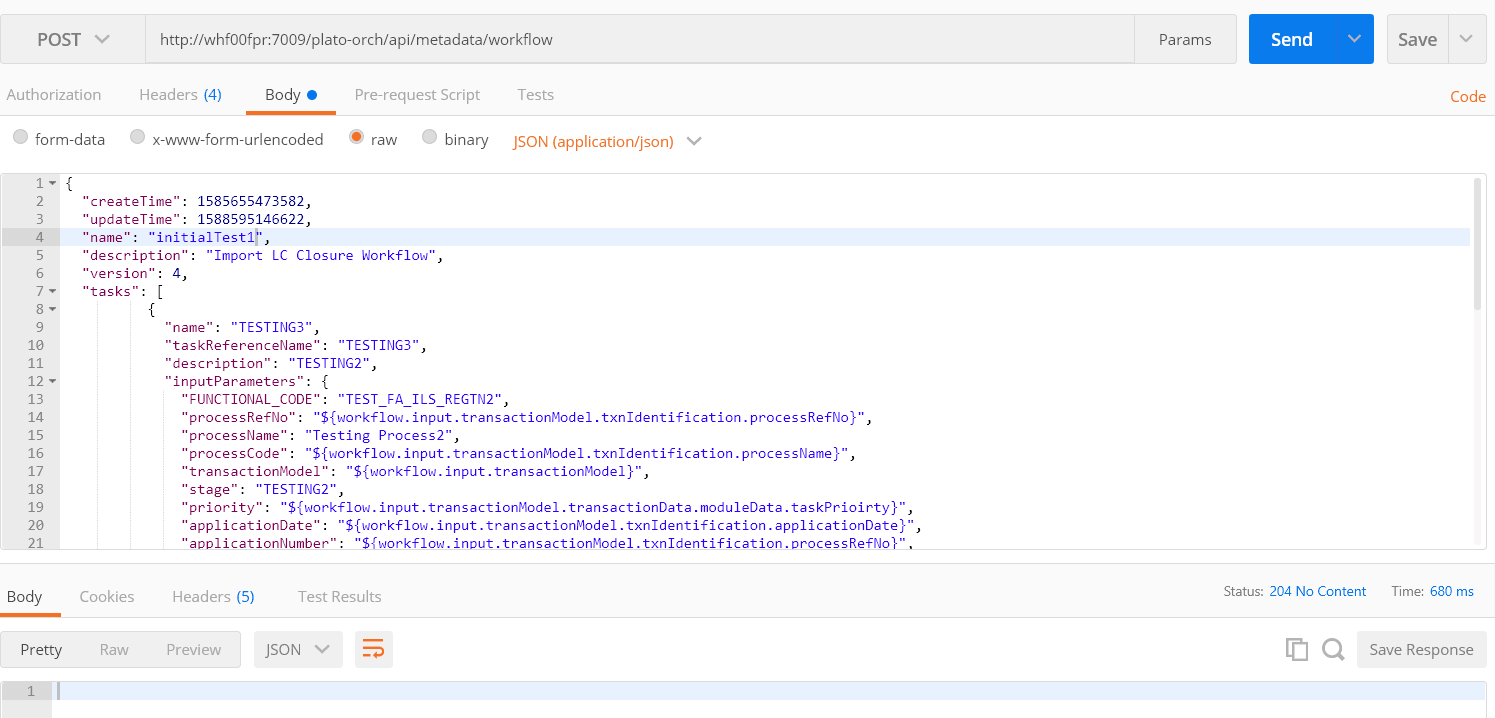
Task: Copy response to clipboard icon
Action: tap(1296, 649)
